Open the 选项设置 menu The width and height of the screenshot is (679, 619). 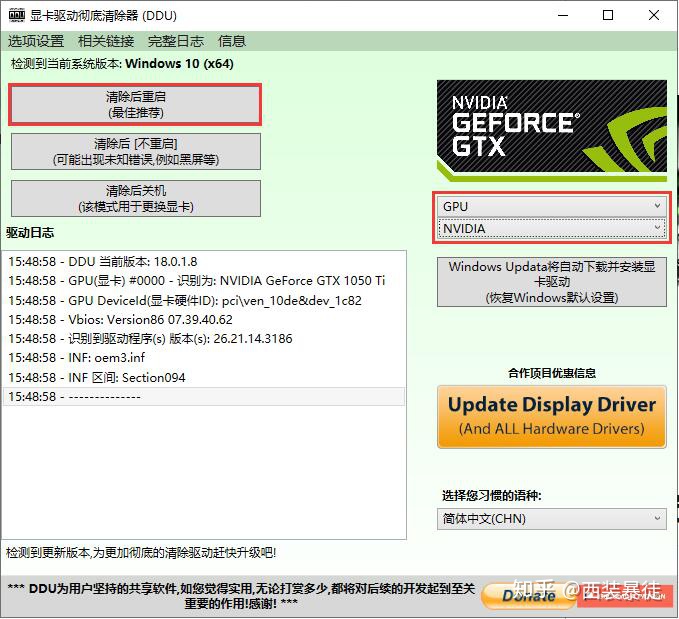[x=36, y=41]
